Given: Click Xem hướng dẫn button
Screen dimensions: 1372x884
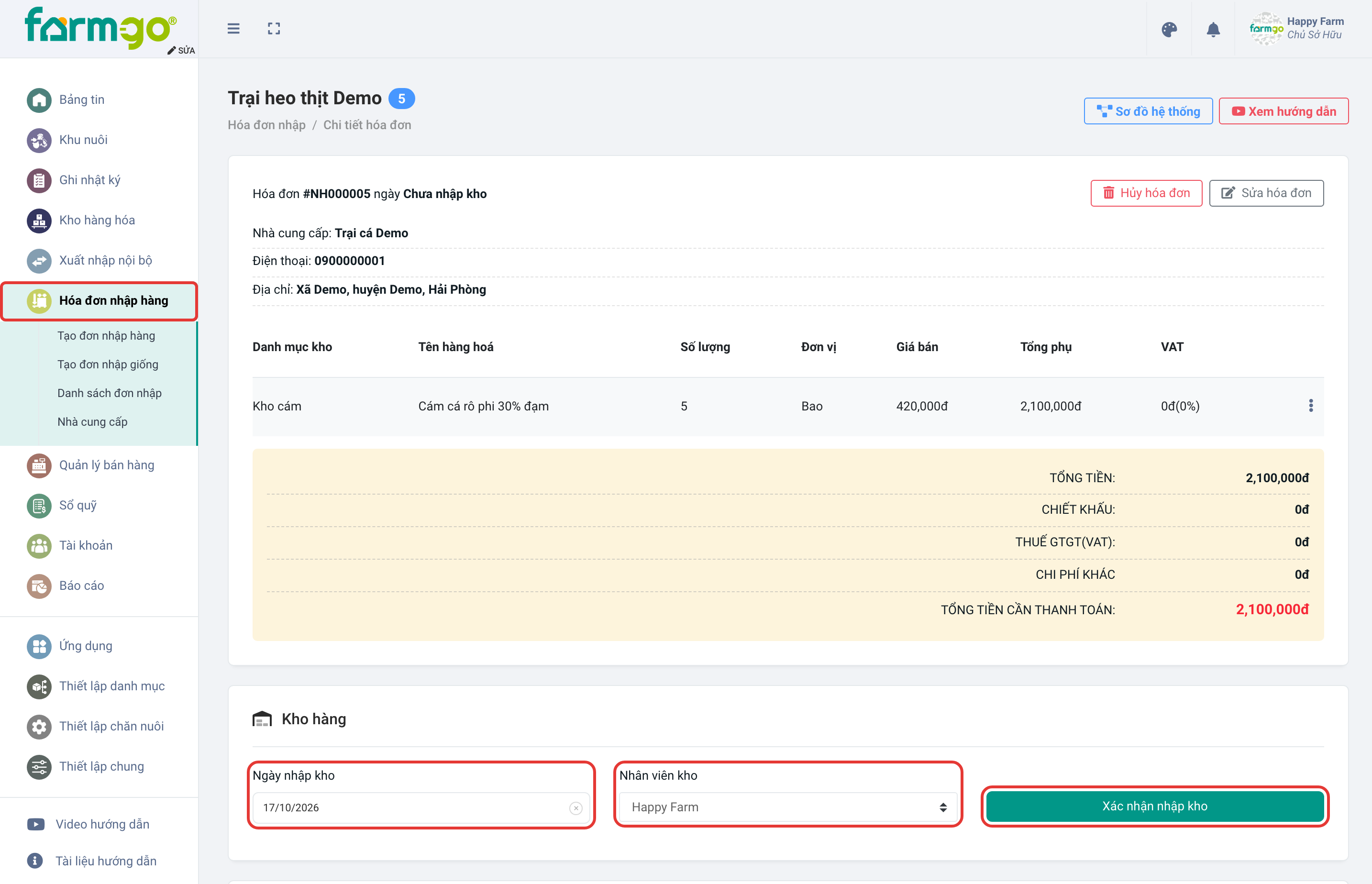Looking at the screenshot, I should point(1283,111).
